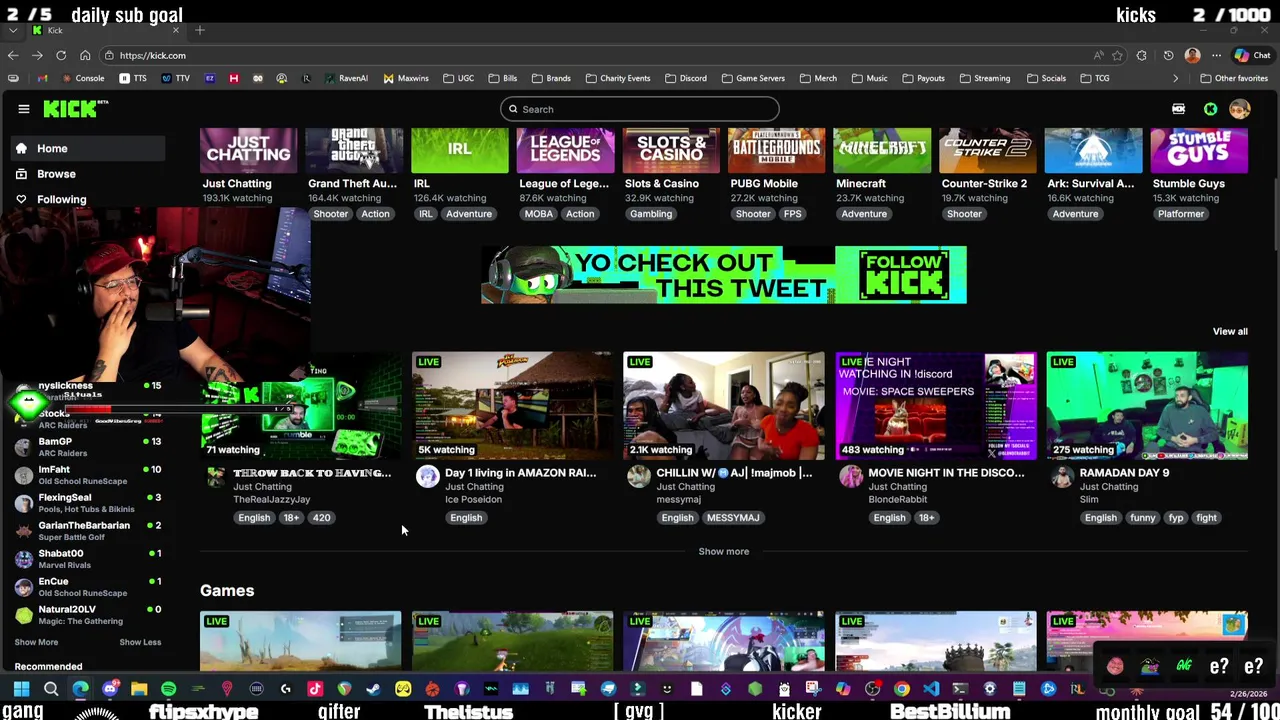Open user profile avatar in Kick header
The width and height of the screenshot is (1280, 720).
click(1240, 109)
